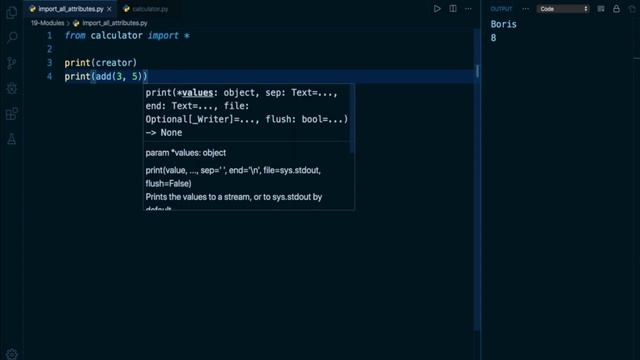
Task: Click the signature hint popup scrollbar
Action: (352, 118)
